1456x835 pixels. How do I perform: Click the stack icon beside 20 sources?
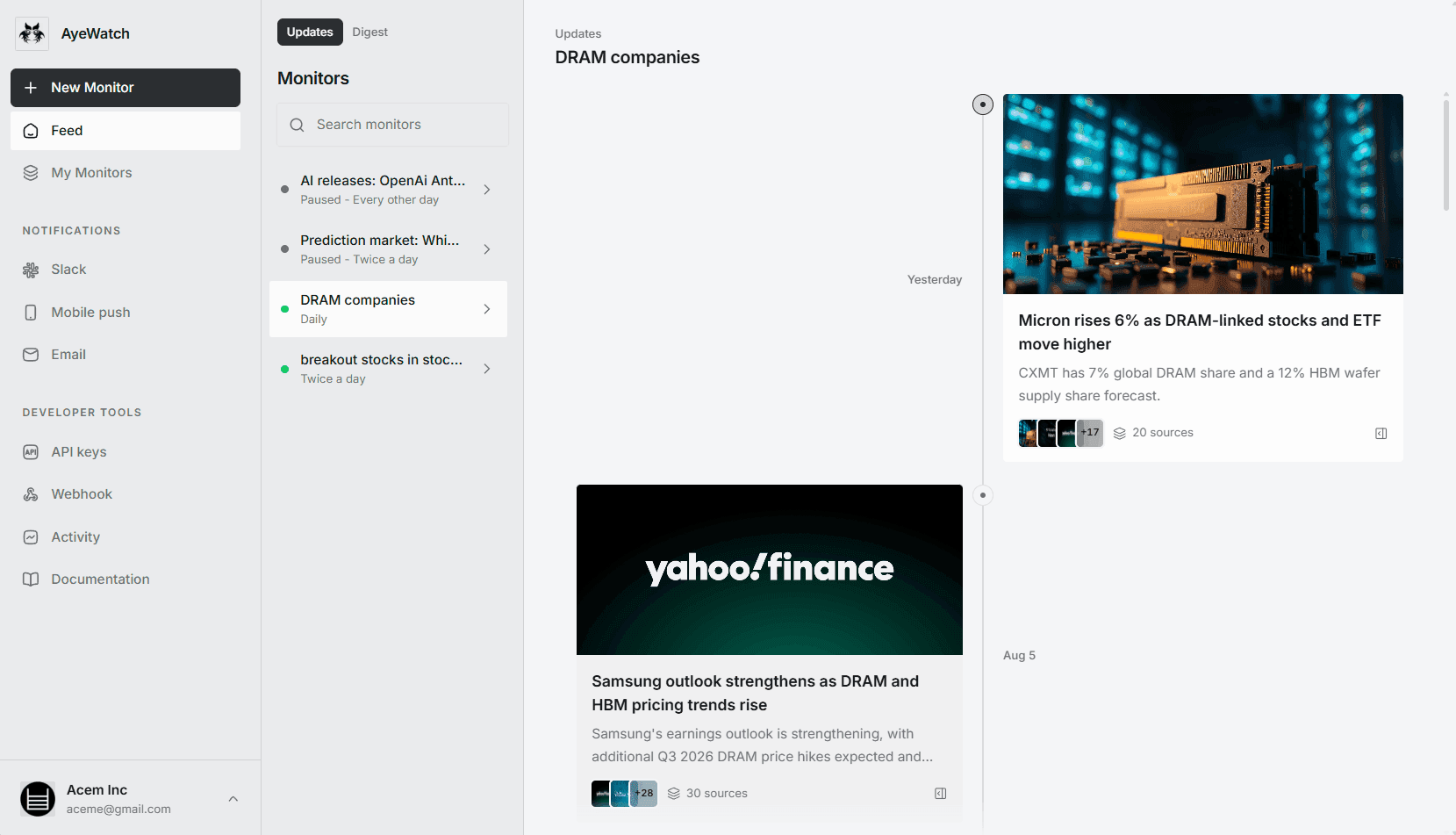click(x=1120, y=433)
